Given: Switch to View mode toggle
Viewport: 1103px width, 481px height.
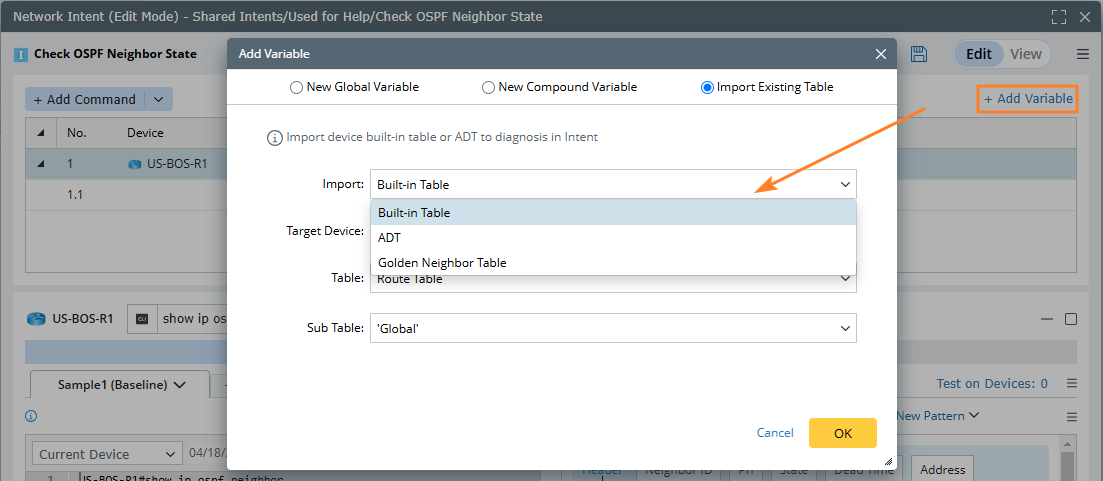Looking at the screenshot, I should (x=1026, y=54).
